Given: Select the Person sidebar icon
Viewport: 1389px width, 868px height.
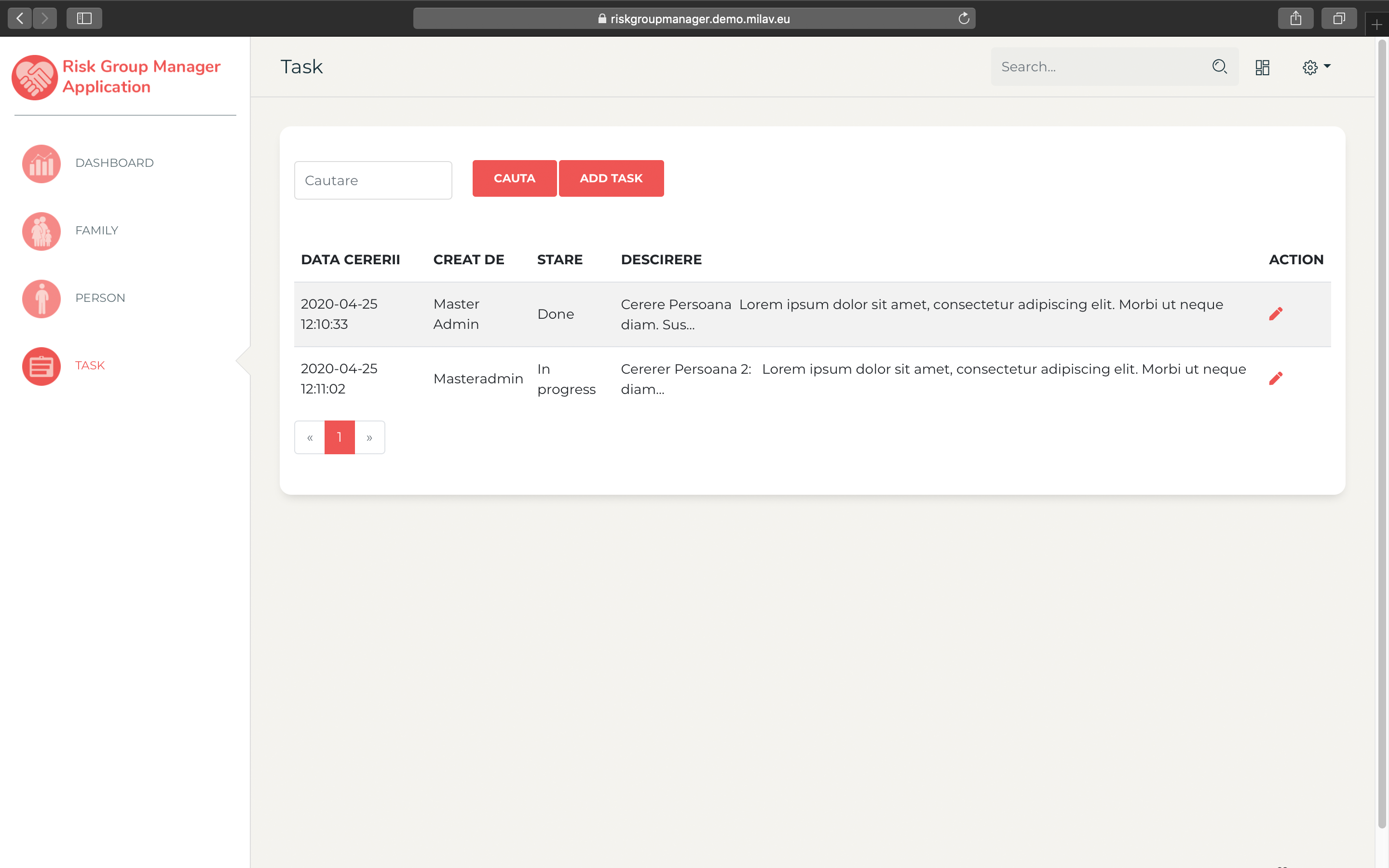Looking at the screenshot, I should pyautogui.click(x=41, y=298).
